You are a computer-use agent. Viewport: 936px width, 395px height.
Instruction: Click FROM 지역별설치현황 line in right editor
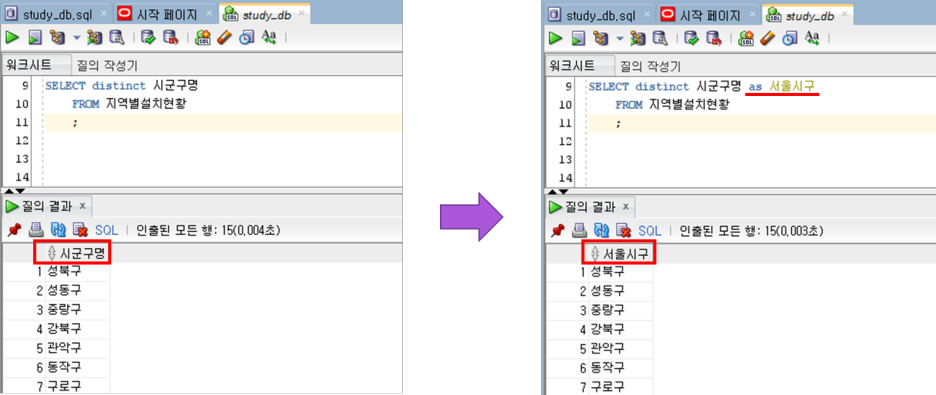tap(673, 106)
